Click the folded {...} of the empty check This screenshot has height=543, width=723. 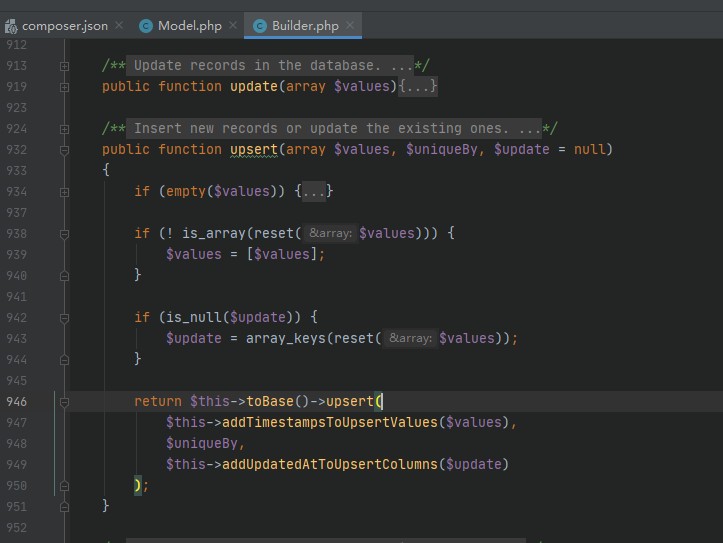[314, 191]
